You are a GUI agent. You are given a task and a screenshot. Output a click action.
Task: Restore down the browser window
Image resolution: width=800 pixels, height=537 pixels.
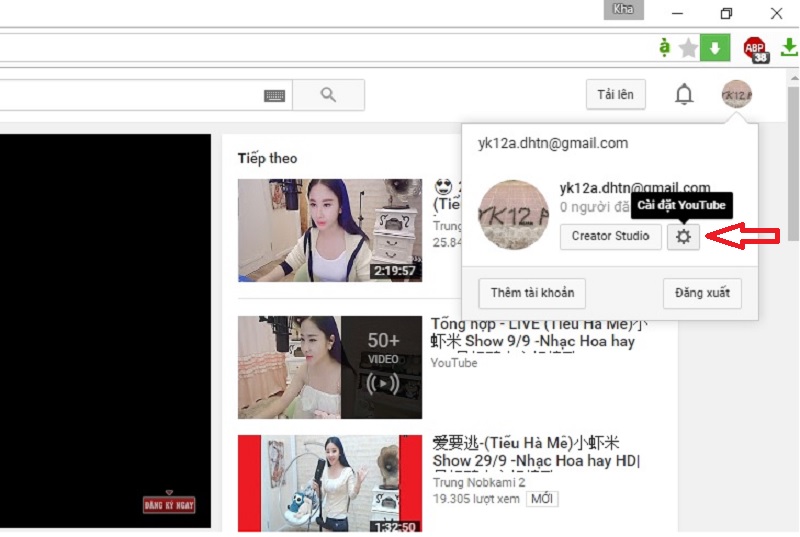pos(727,13)
